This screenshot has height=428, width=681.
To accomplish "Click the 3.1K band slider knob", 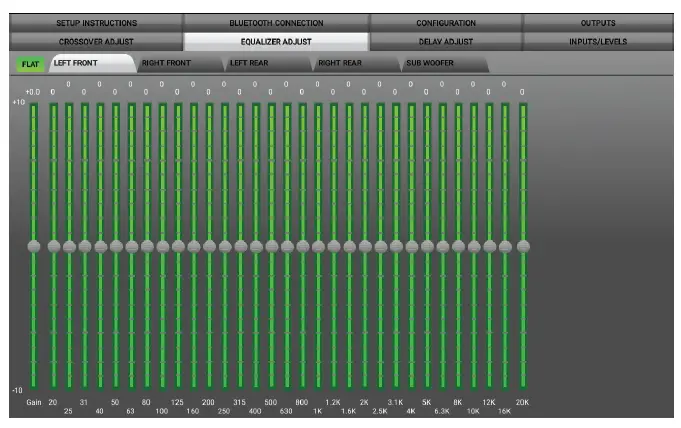I will 396,246.
